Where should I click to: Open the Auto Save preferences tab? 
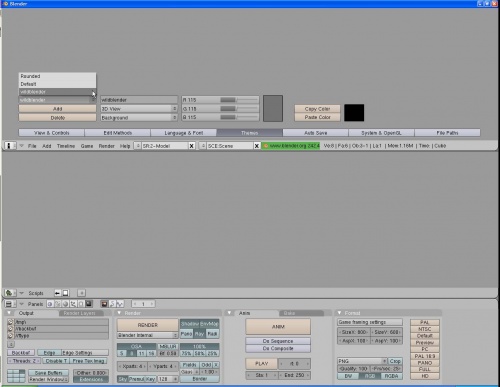coord(315,133)
